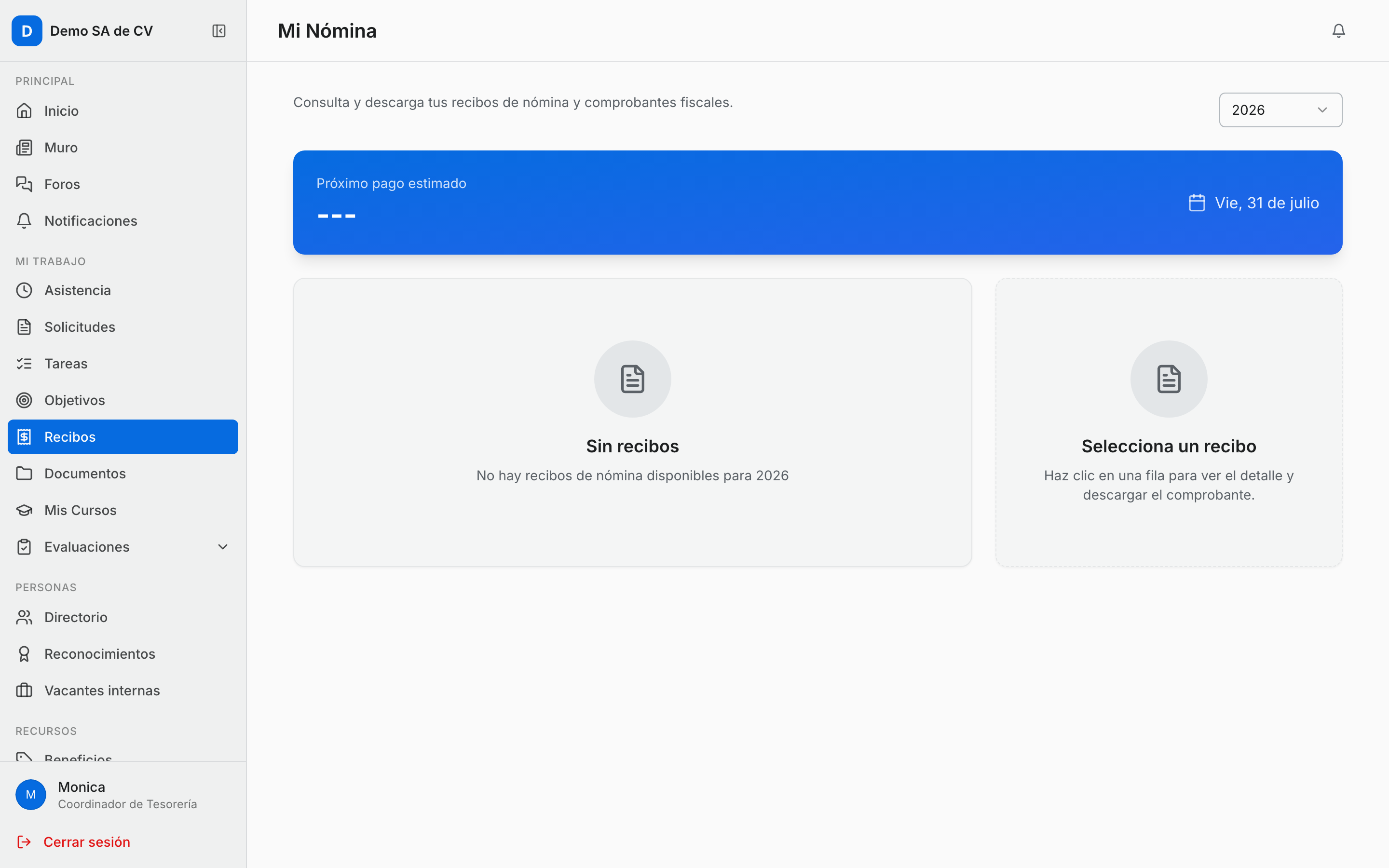
Task: Go to Reconocimientos
Action: 123,654
